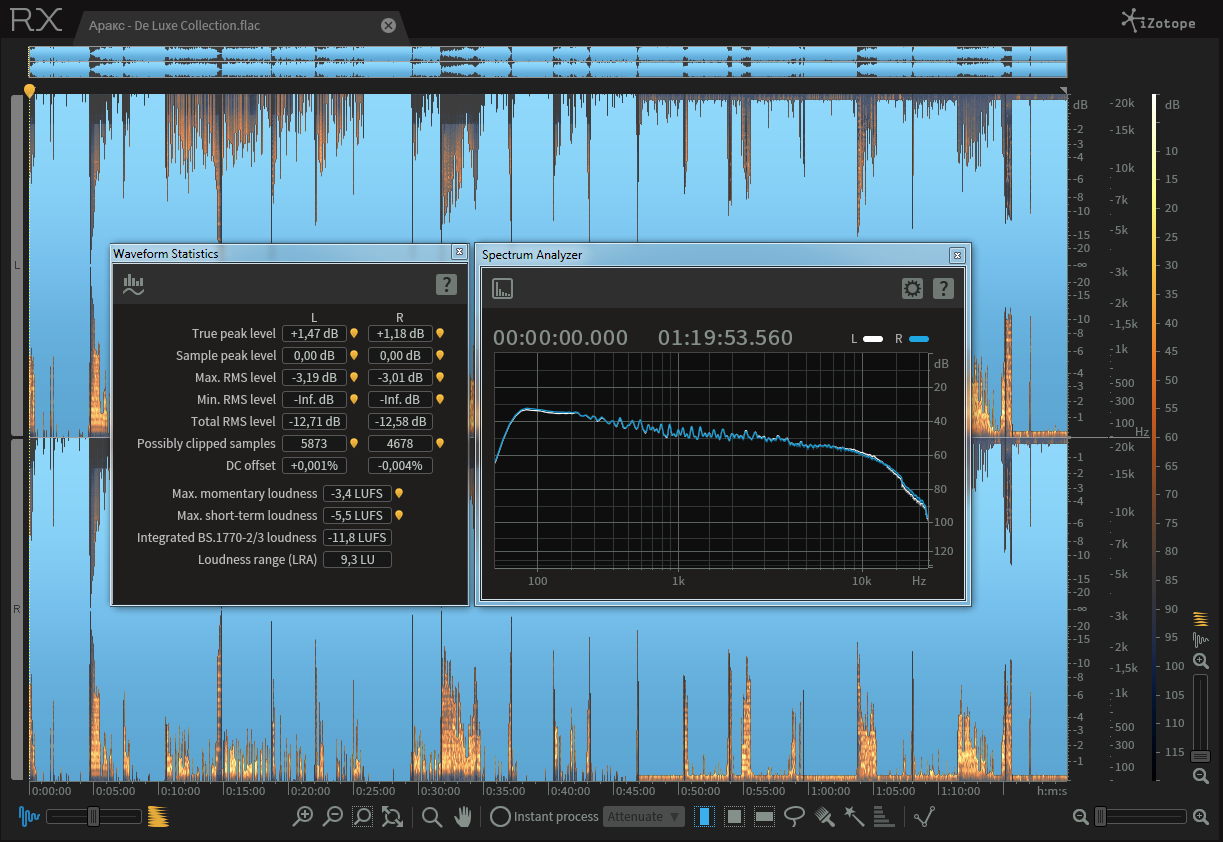
Task: Click the RX logo
Action: tap(37, 19)
